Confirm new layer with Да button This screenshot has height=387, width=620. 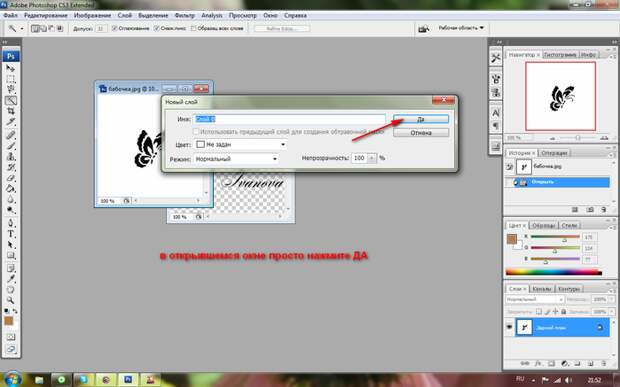point(421,119)
